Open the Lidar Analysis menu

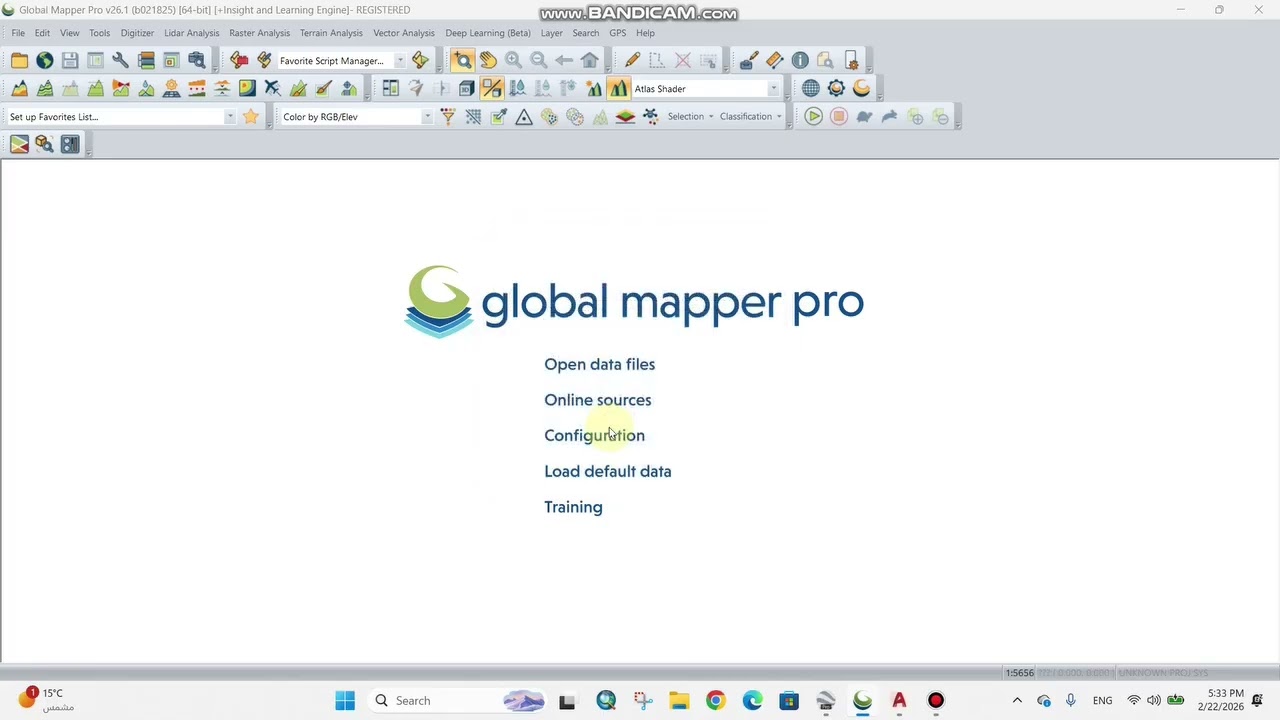pos(192,33)
